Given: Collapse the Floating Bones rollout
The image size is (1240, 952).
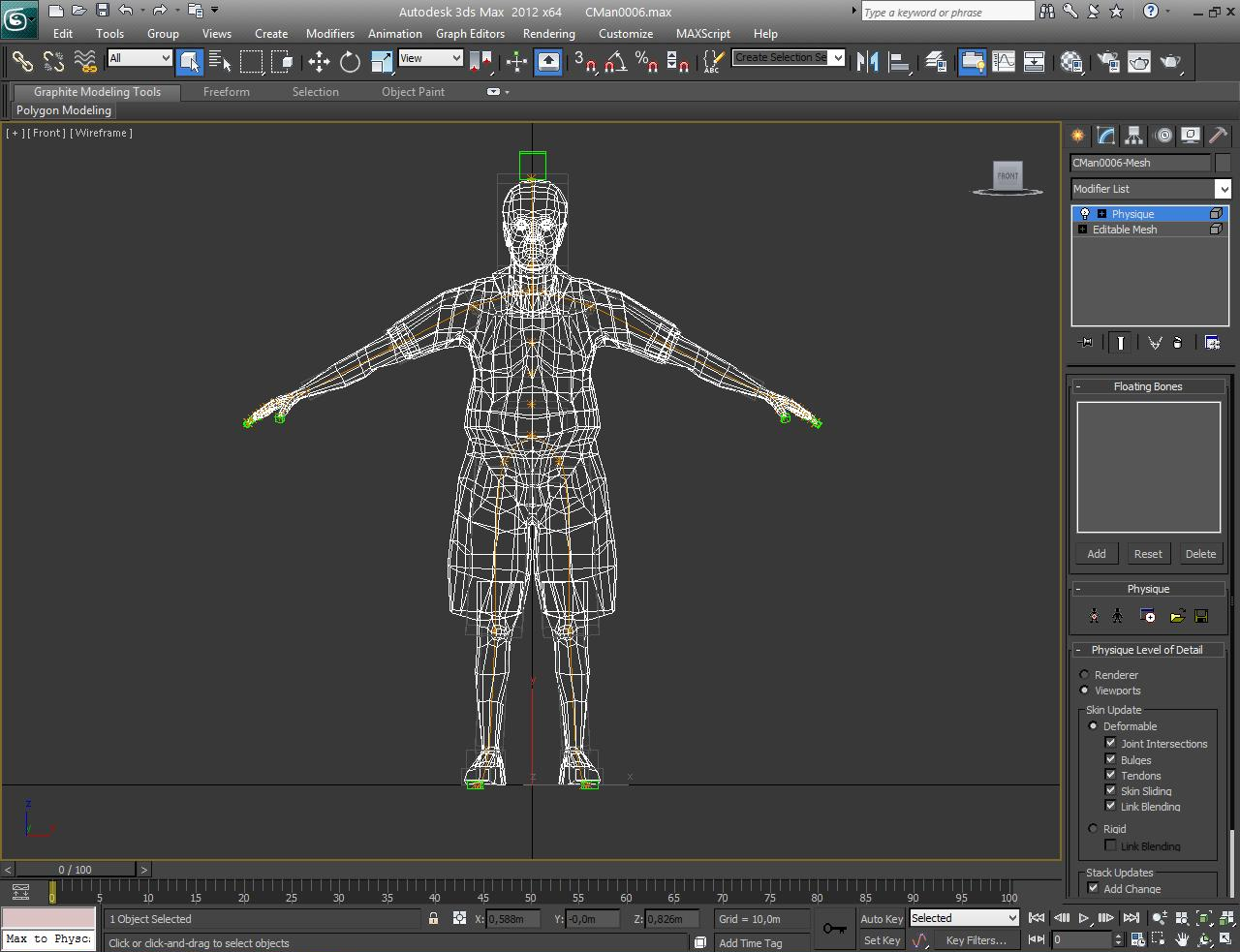Looking at the screenshot, I should click(x=1147, y=386).
